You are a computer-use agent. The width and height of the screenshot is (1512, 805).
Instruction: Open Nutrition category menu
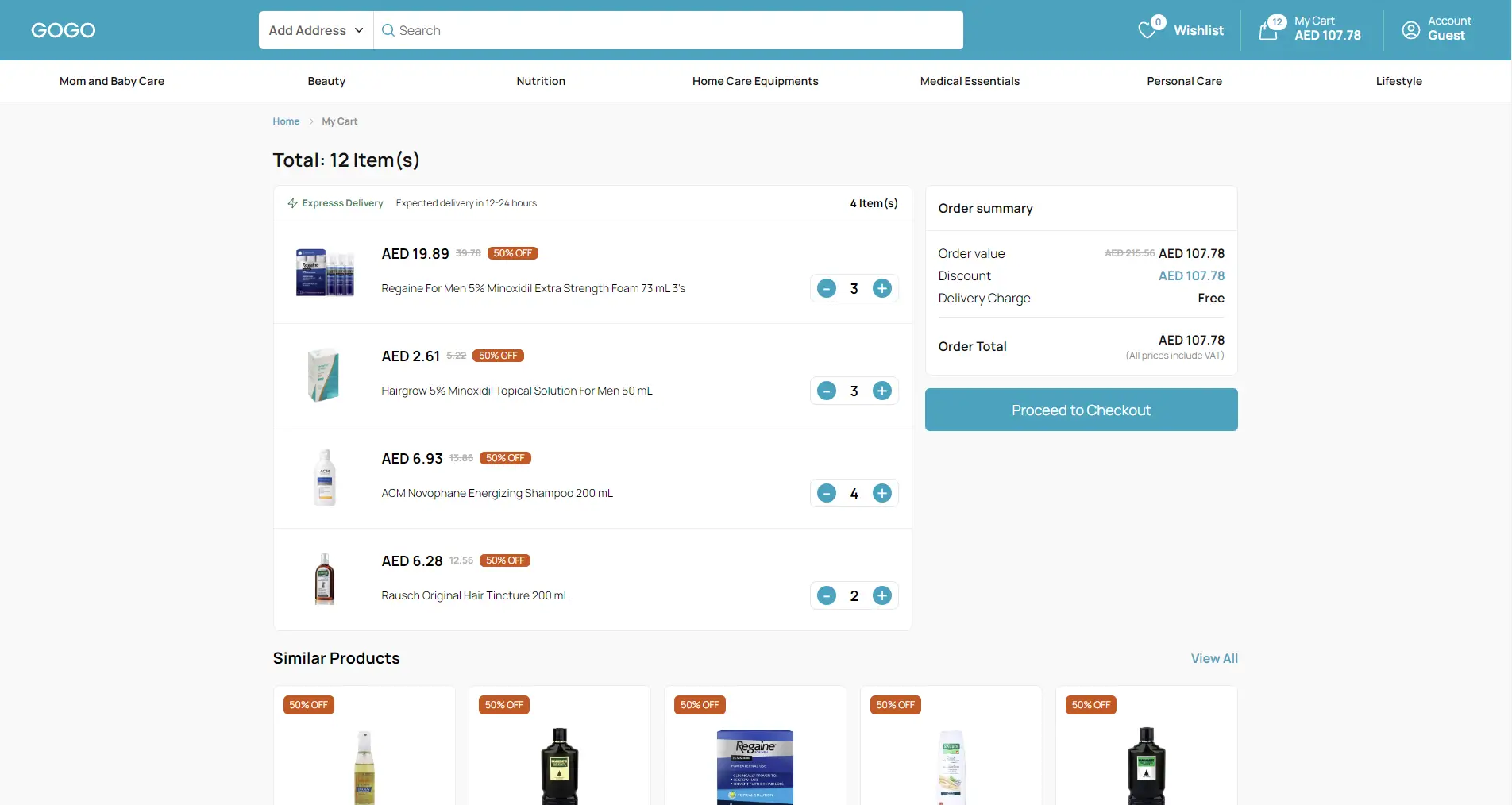541,81
